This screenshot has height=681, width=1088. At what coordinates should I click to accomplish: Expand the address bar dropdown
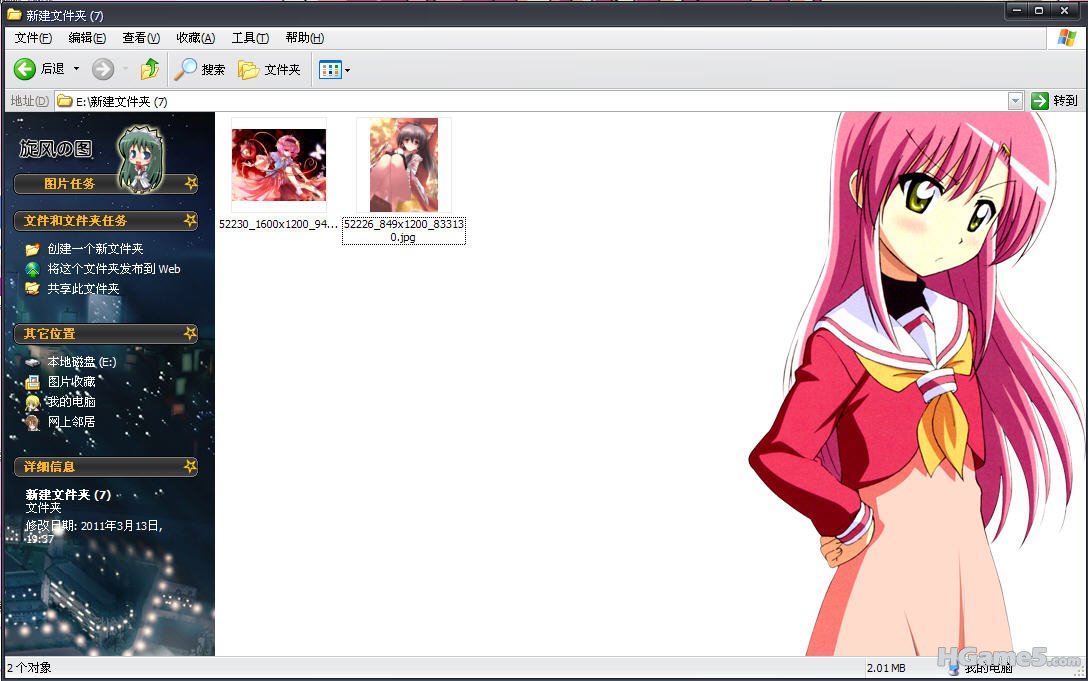pos(1015,101)
